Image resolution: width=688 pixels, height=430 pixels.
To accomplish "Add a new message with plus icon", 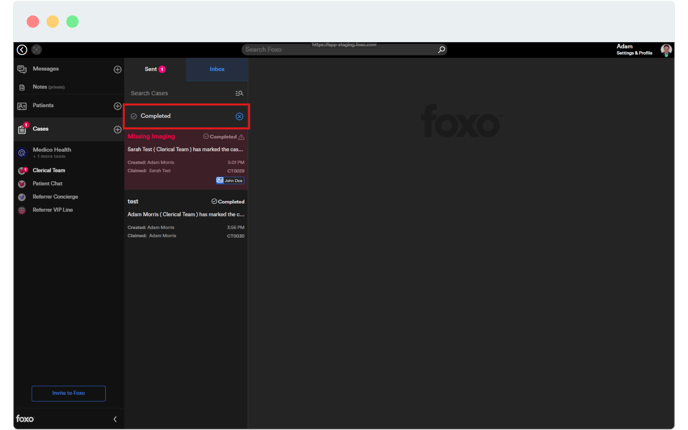I will [x=117, y=69].
